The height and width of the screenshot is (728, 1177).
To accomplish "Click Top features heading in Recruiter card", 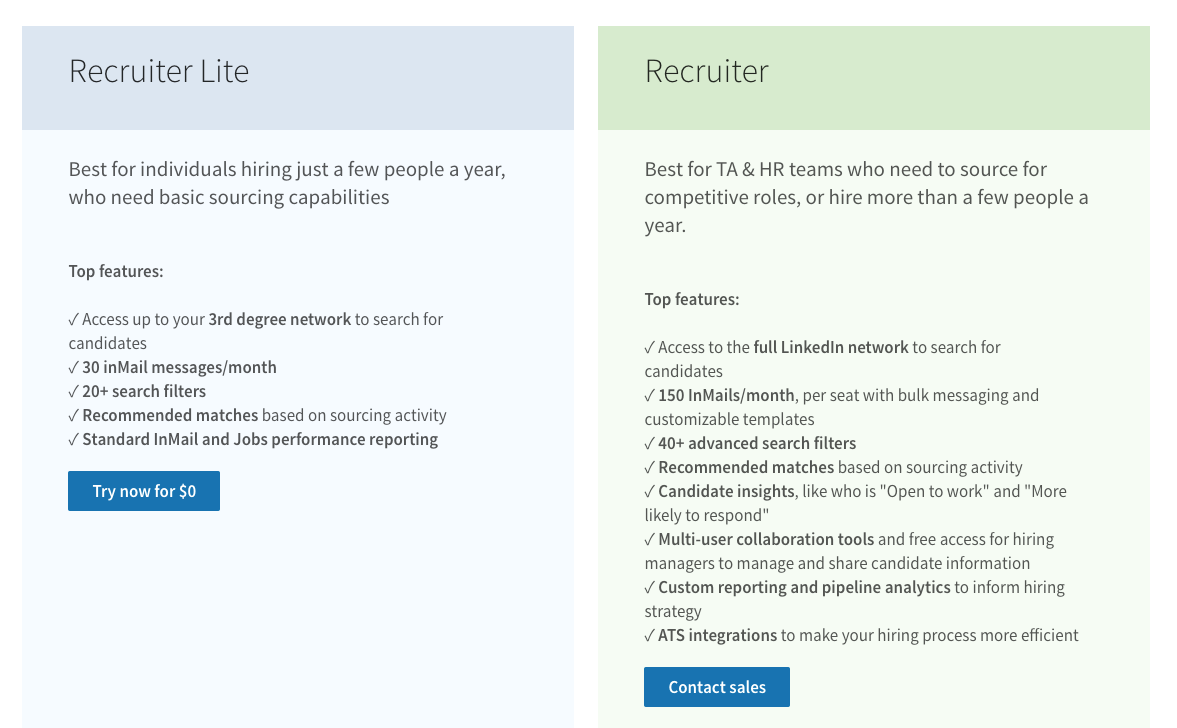I will pos(691,299).
